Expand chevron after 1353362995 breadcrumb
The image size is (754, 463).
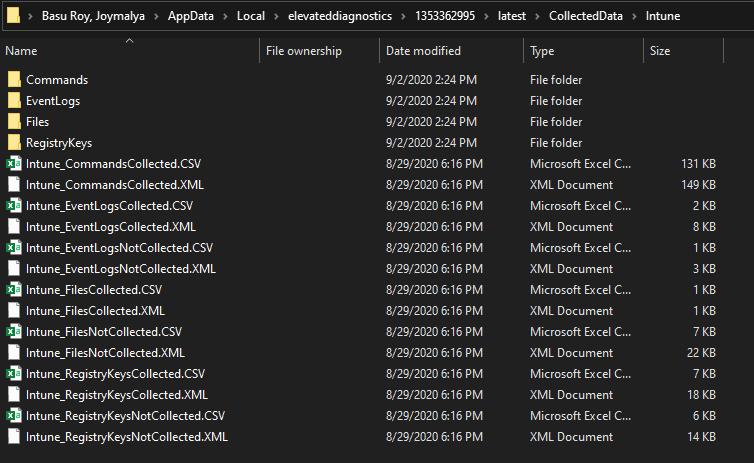pyautogui.click(x=486, y=16)
